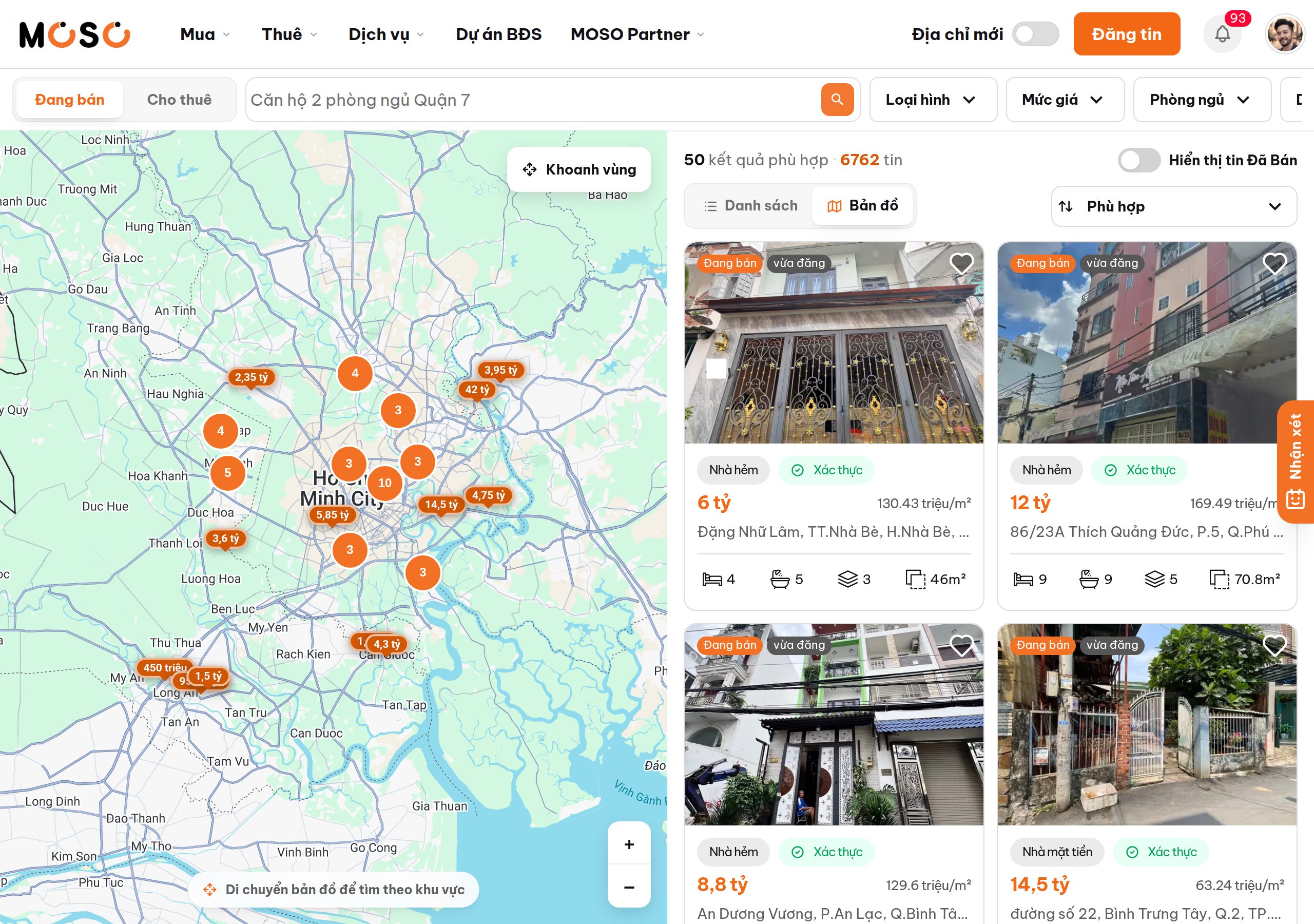Switch to Cho thuê mode
This screenshot has width=1314, height=924.
(179, 100)
